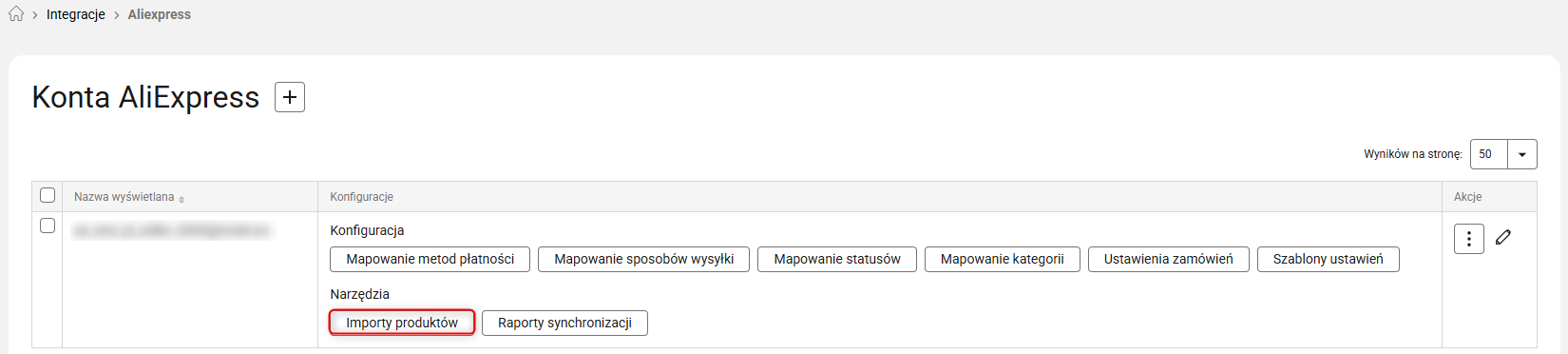Click the results per page value 50

1488,154
